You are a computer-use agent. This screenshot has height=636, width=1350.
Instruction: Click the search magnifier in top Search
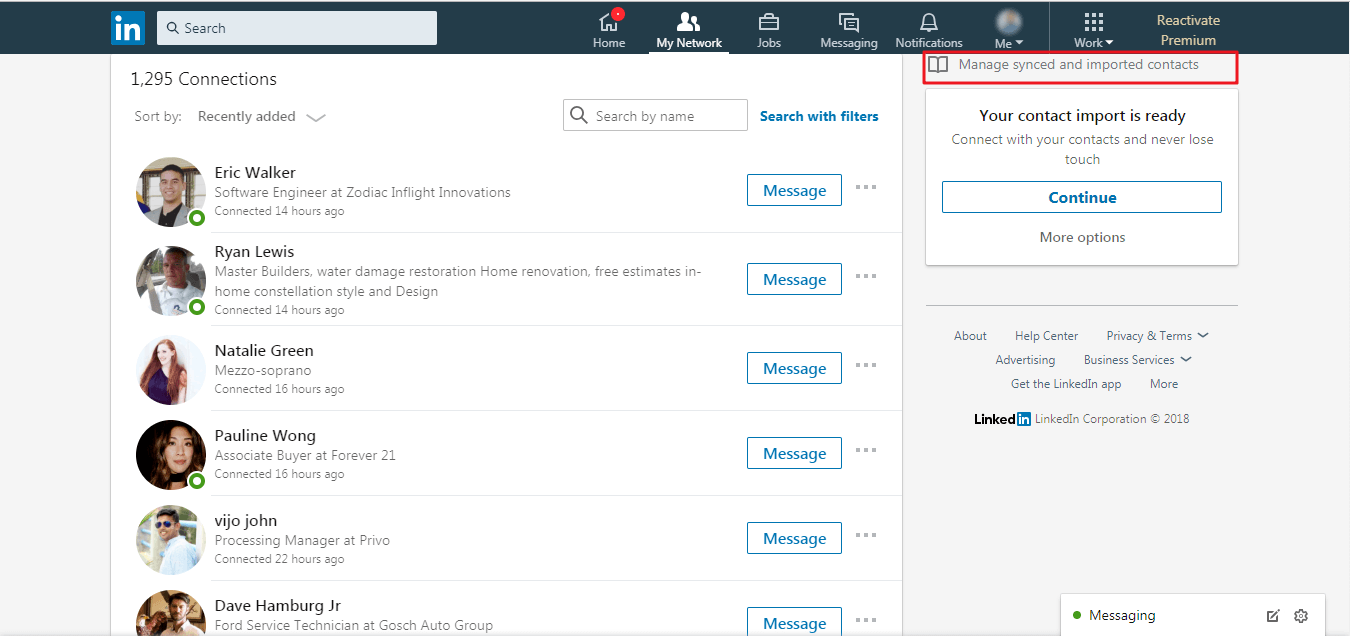tap(172, 28)
